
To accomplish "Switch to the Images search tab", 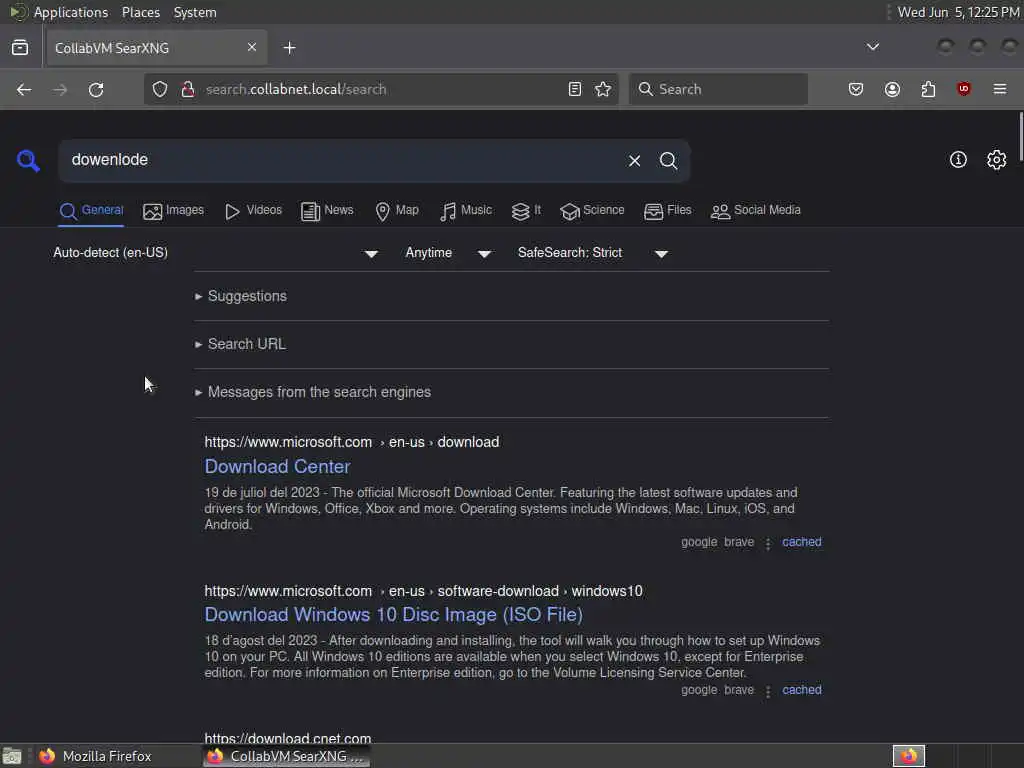I will 173,210.
